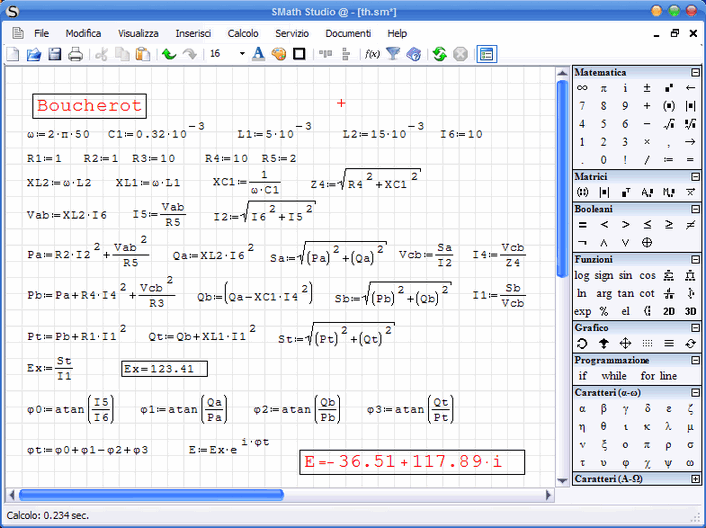Insert the infinity symbol from Matematica panel

(x=582, y=88)
